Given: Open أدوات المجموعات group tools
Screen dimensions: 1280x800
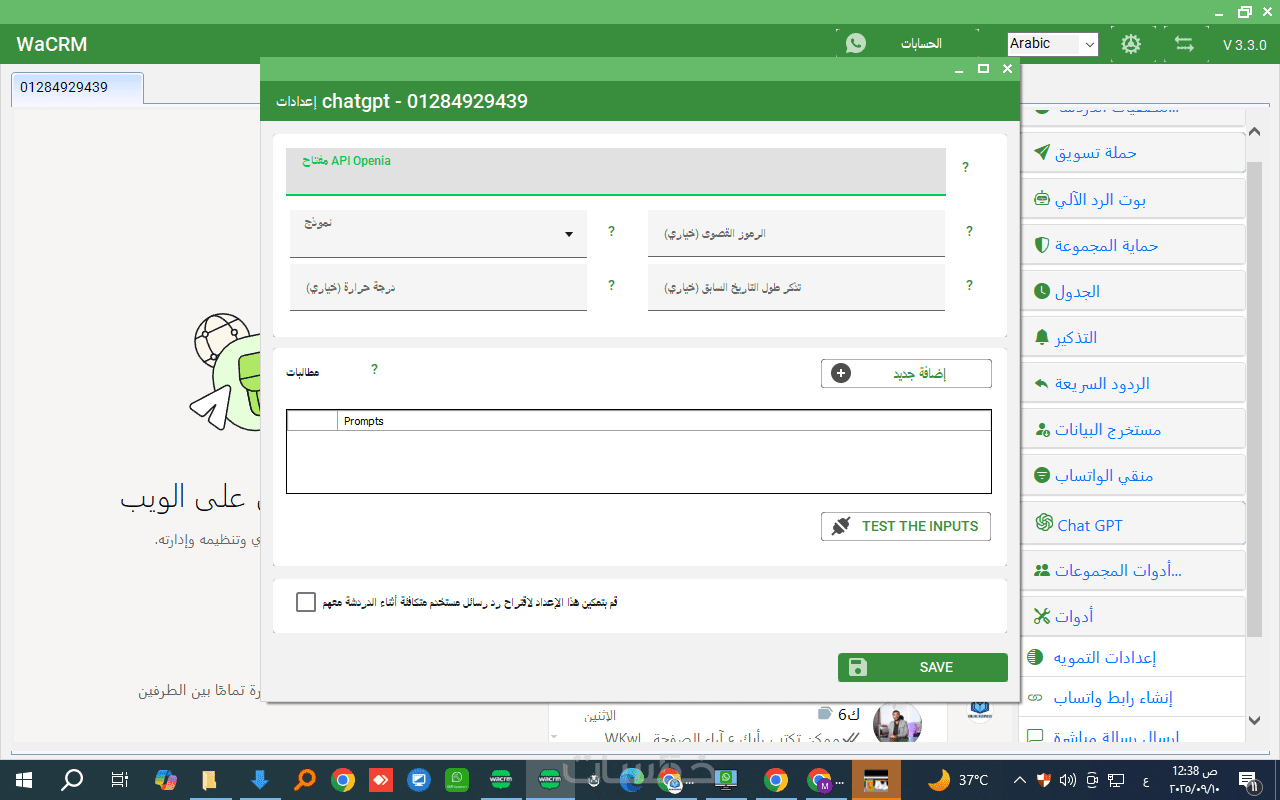Looking at the screenshot, I should (x=1133, y=570).
